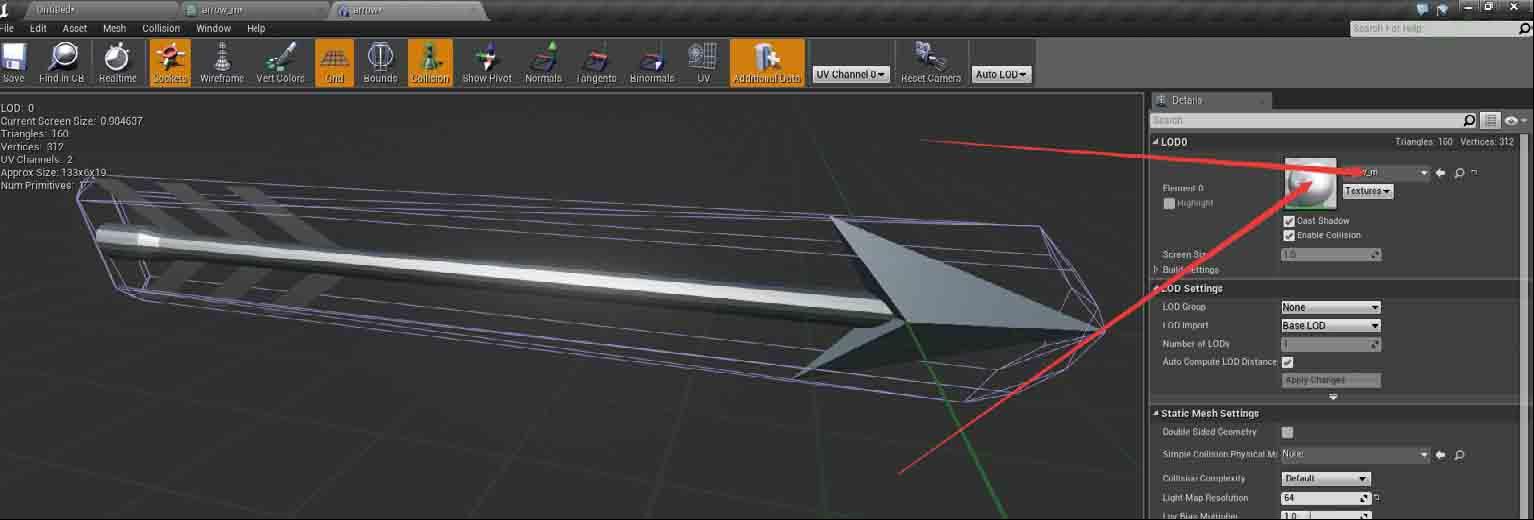Enable Normals display in toolbar
This screenshot has height=520, width=1534.
(543, 62)
